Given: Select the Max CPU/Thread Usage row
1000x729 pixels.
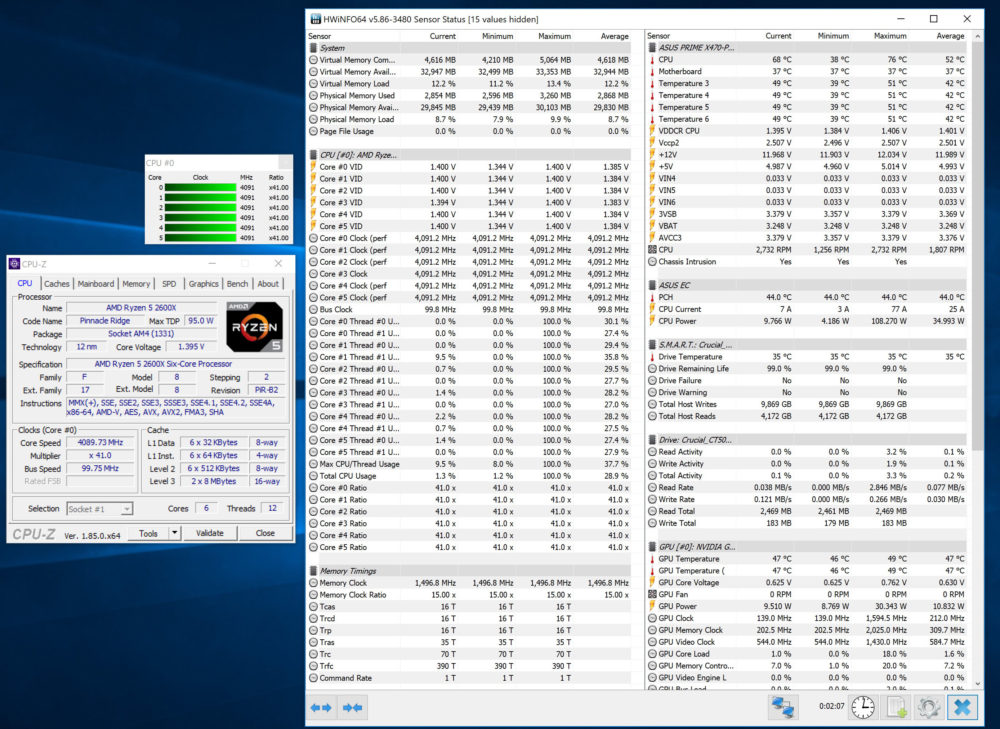Looking at the screenshot, I should [469, 464].
